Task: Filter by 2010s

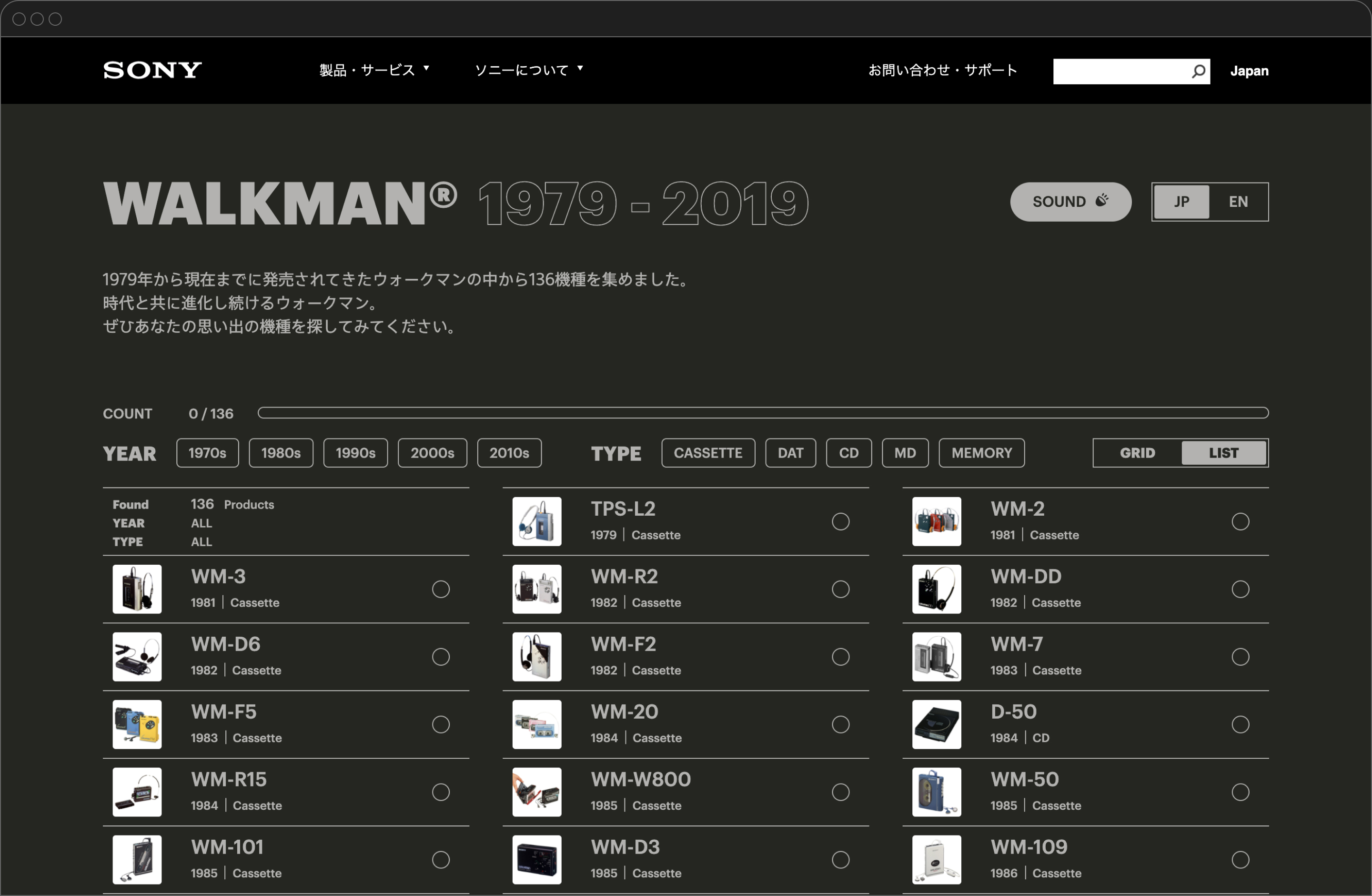Action: coord(509,453)
